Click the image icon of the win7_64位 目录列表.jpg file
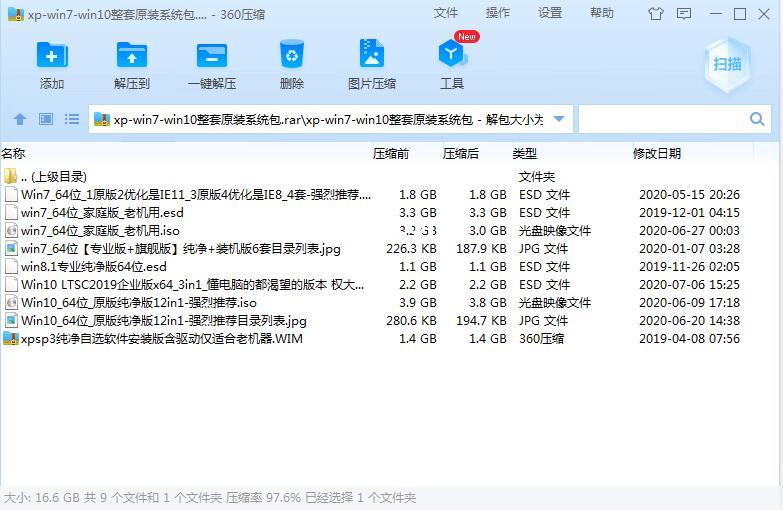Screen dimensions: 783x510 [11, 248]
